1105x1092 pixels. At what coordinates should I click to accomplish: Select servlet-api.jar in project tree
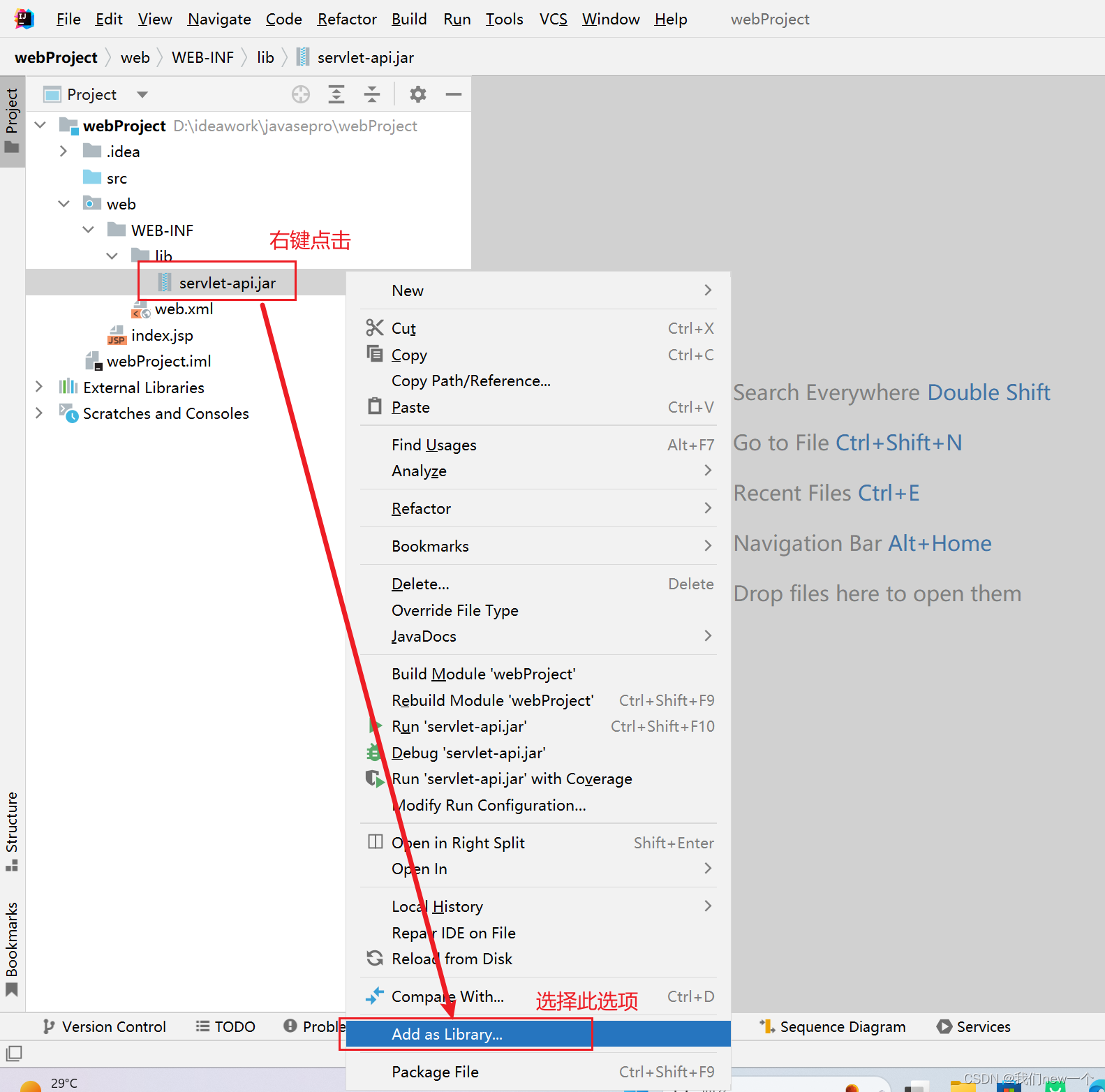coord(228,283)
